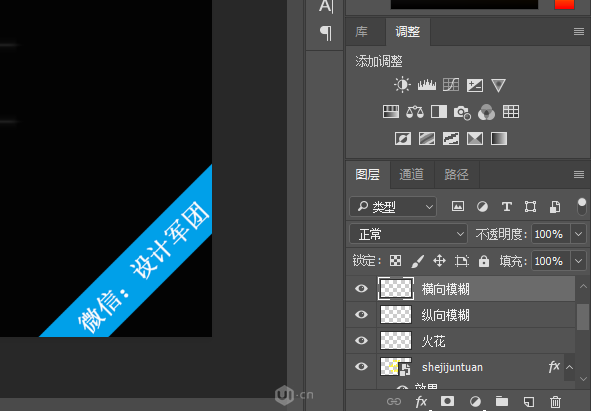Add a Color Balance adjustment
The height and width of the screenshot is (411, 591).
[415, 112]
